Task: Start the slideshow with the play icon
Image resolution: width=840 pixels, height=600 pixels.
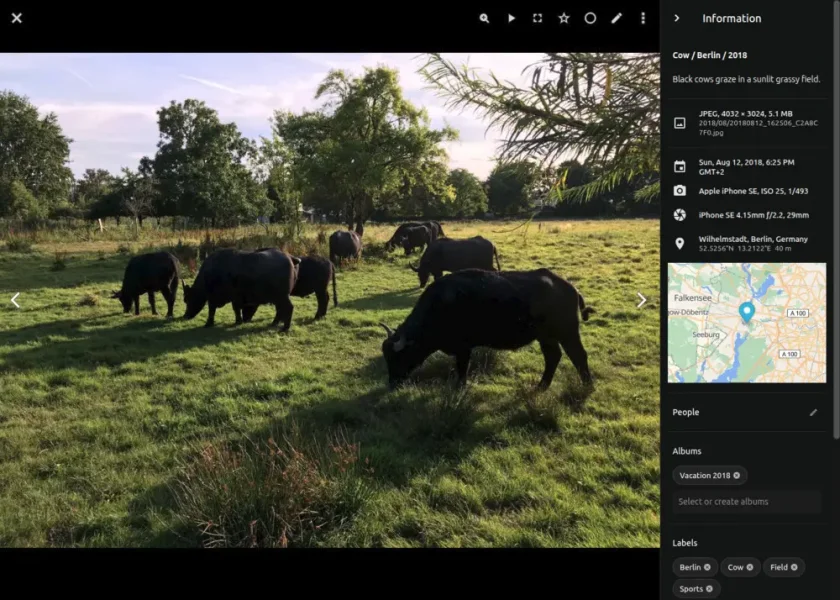Action: click(x=511, y=18)
